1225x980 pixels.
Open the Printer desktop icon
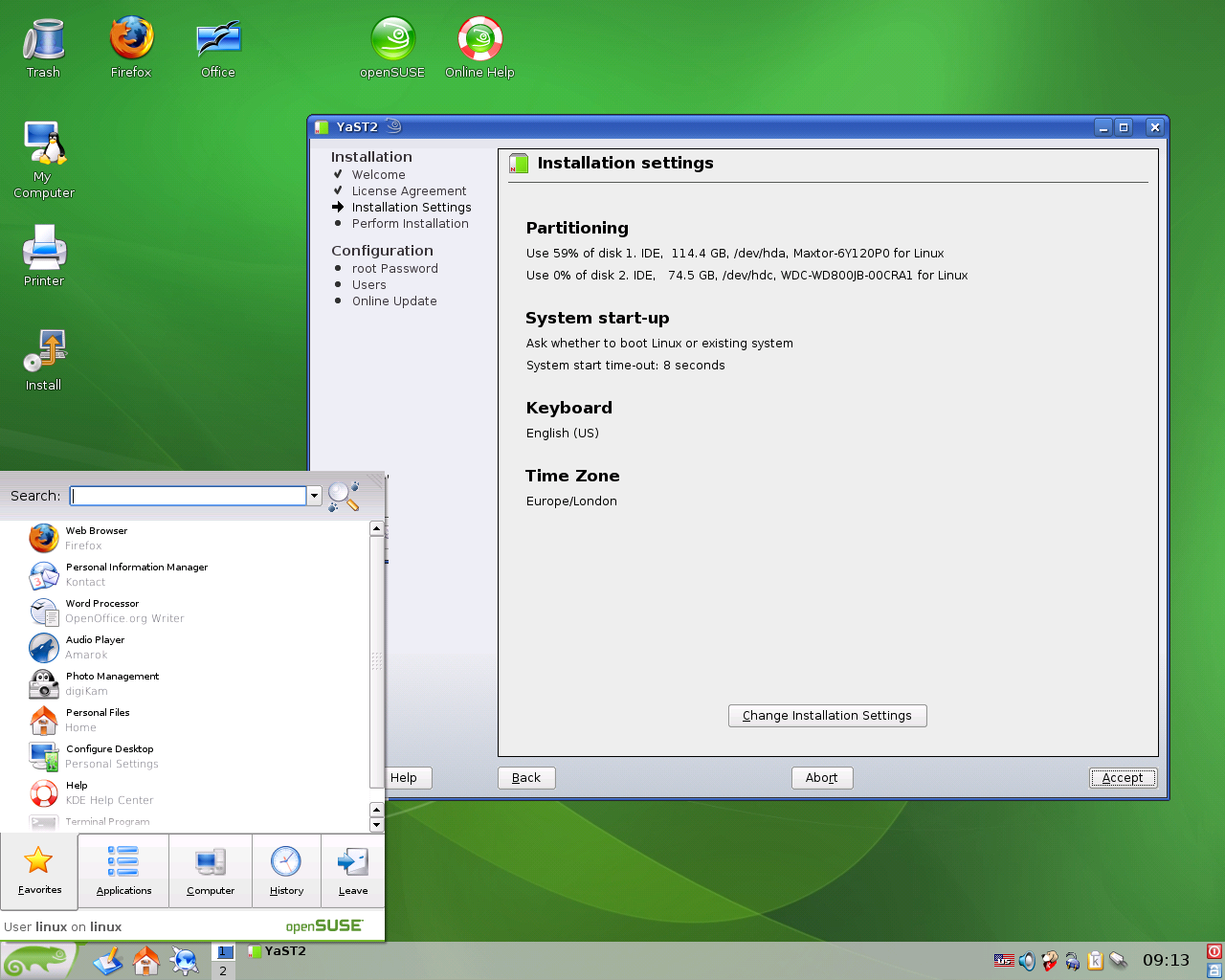coord(44,255)
